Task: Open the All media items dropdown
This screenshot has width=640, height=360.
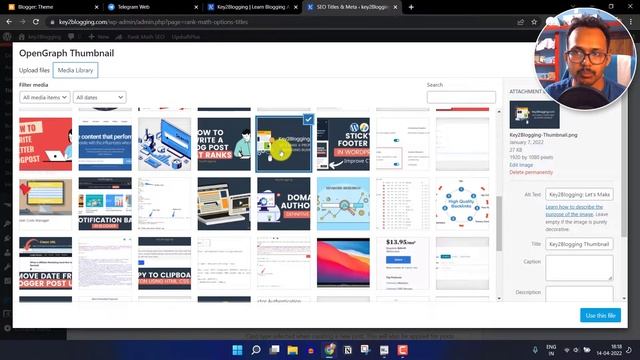Action: (x=45, y=98)
